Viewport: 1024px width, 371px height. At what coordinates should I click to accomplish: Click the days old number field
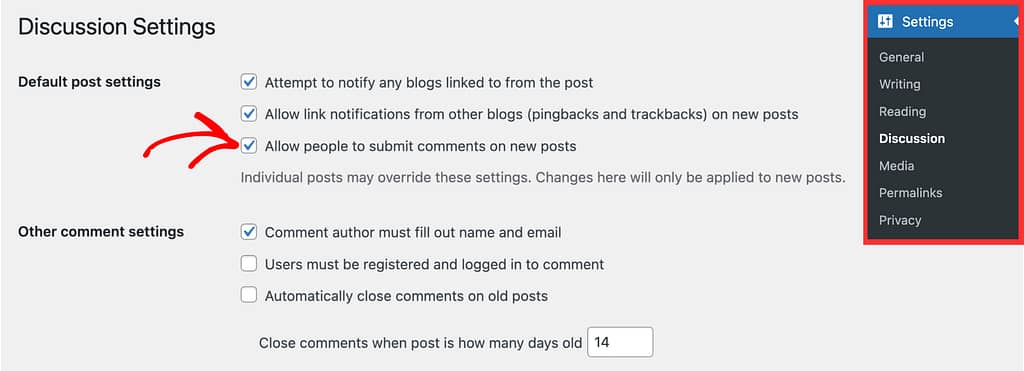click(620, 342)
